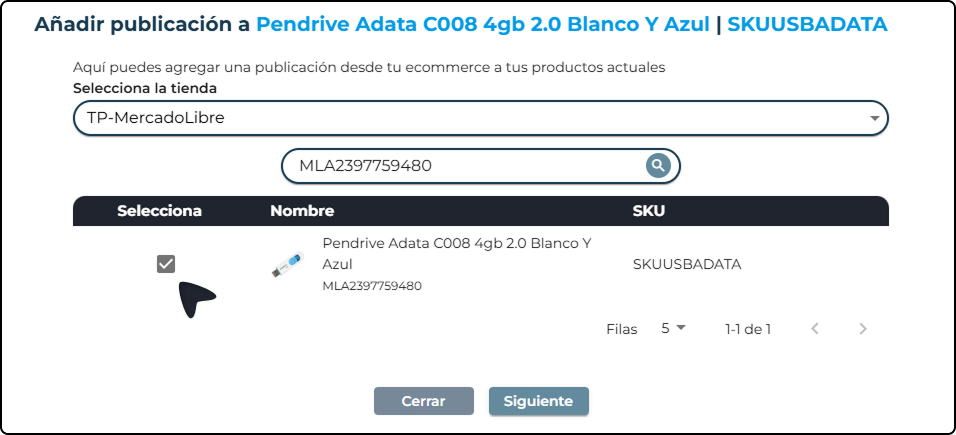Select the product name in table row
Screen dimensions: 956x435
(457, 253)
